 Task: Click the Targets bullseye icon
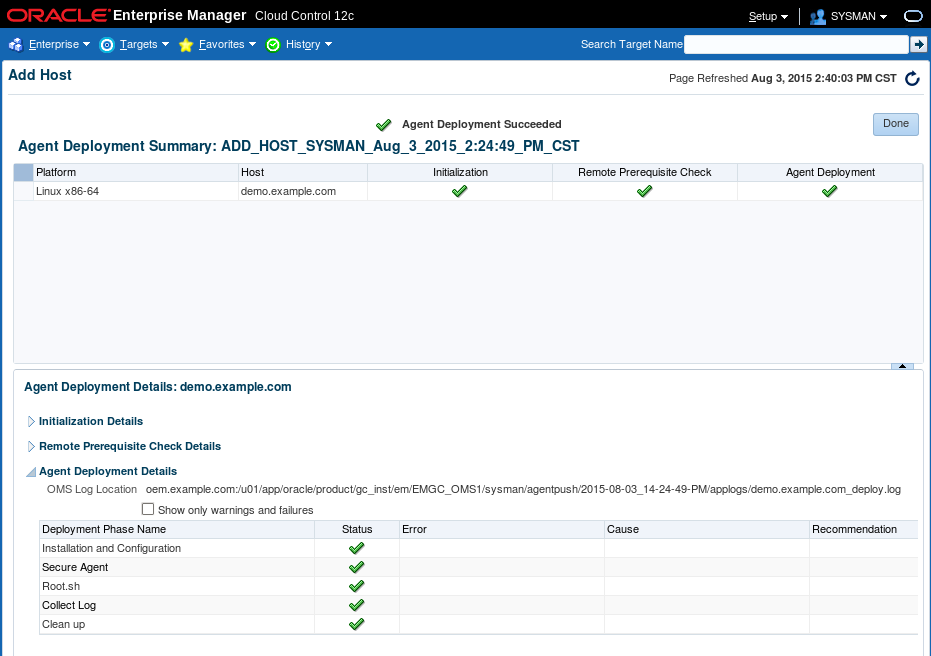[x=107, y=45]
